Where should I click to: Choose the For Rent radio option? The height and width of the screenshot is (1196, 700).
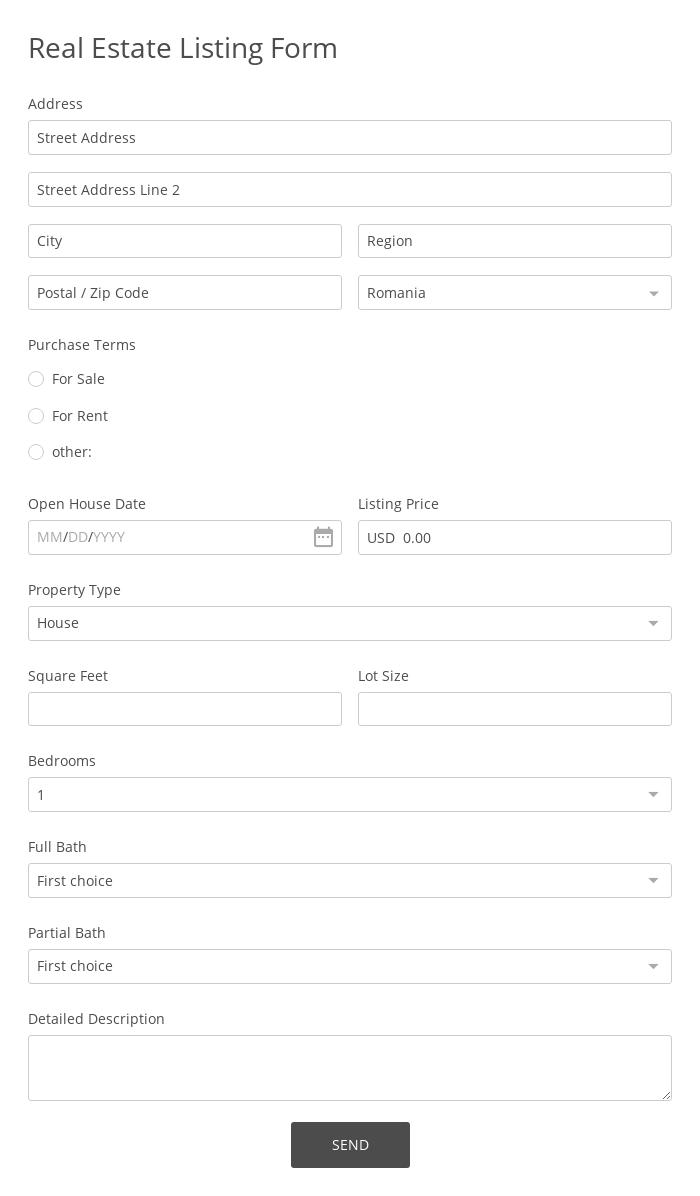click(36, 416)
